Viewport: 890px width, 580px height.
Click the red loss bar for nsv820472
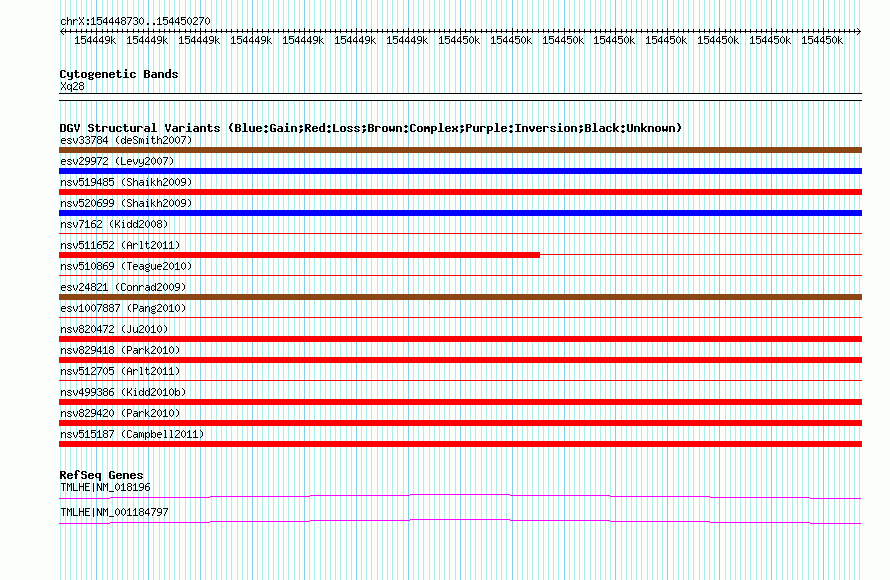[460, 339]
